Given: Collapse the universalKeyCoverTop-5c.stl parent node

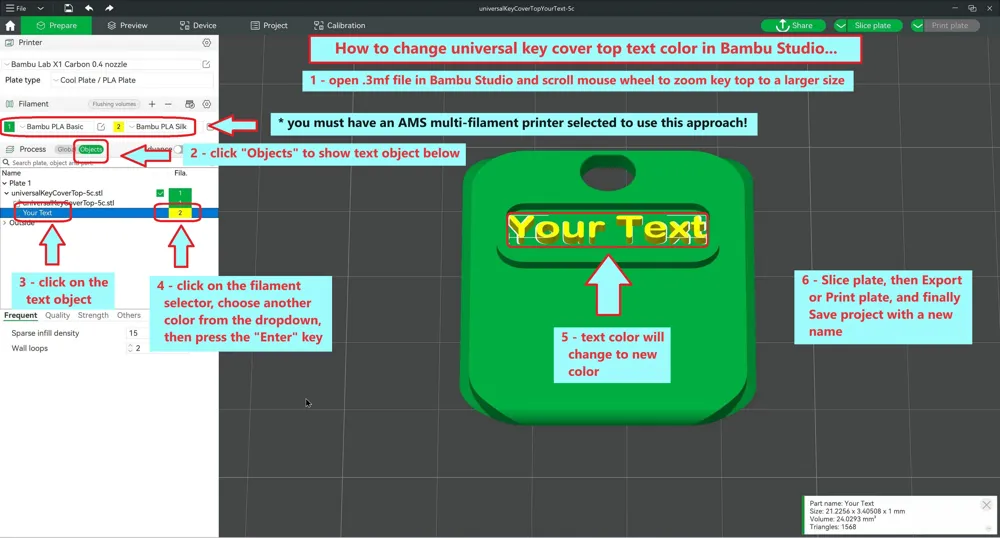Looking at the screenshot, I should (6, 193).
